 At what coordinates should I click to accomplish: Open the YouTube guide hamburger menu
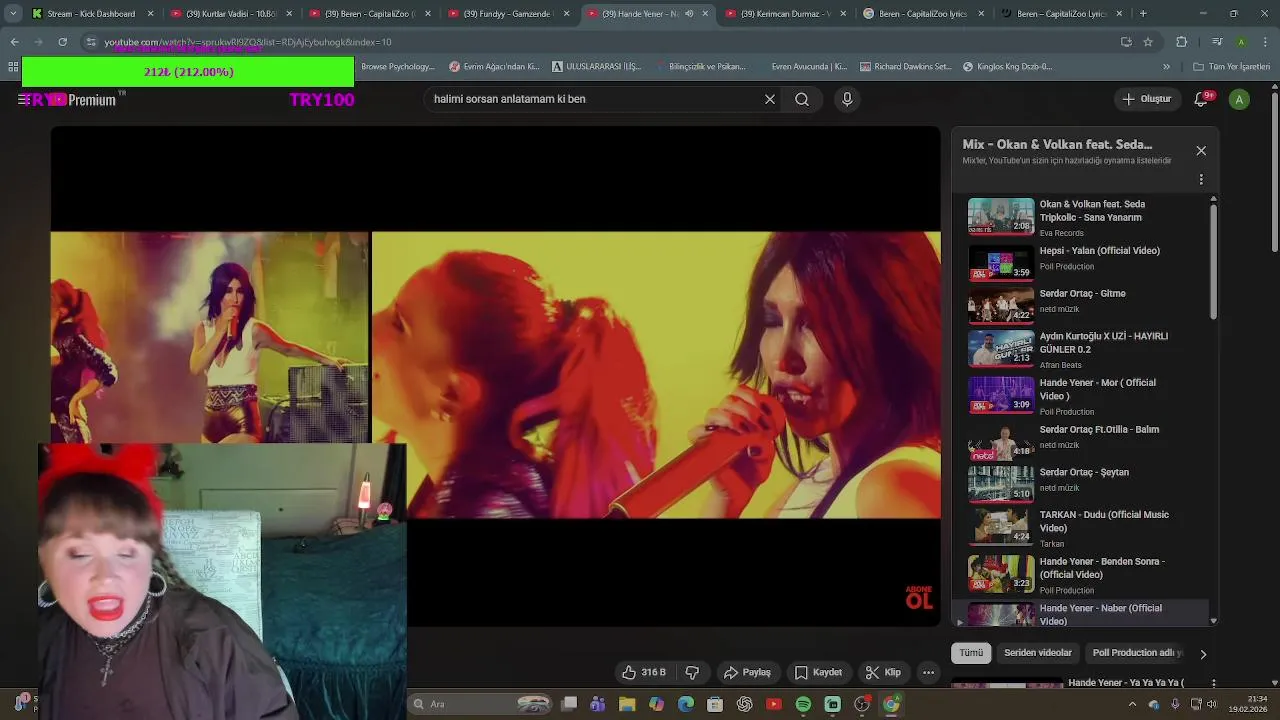[x=23, y=99]
